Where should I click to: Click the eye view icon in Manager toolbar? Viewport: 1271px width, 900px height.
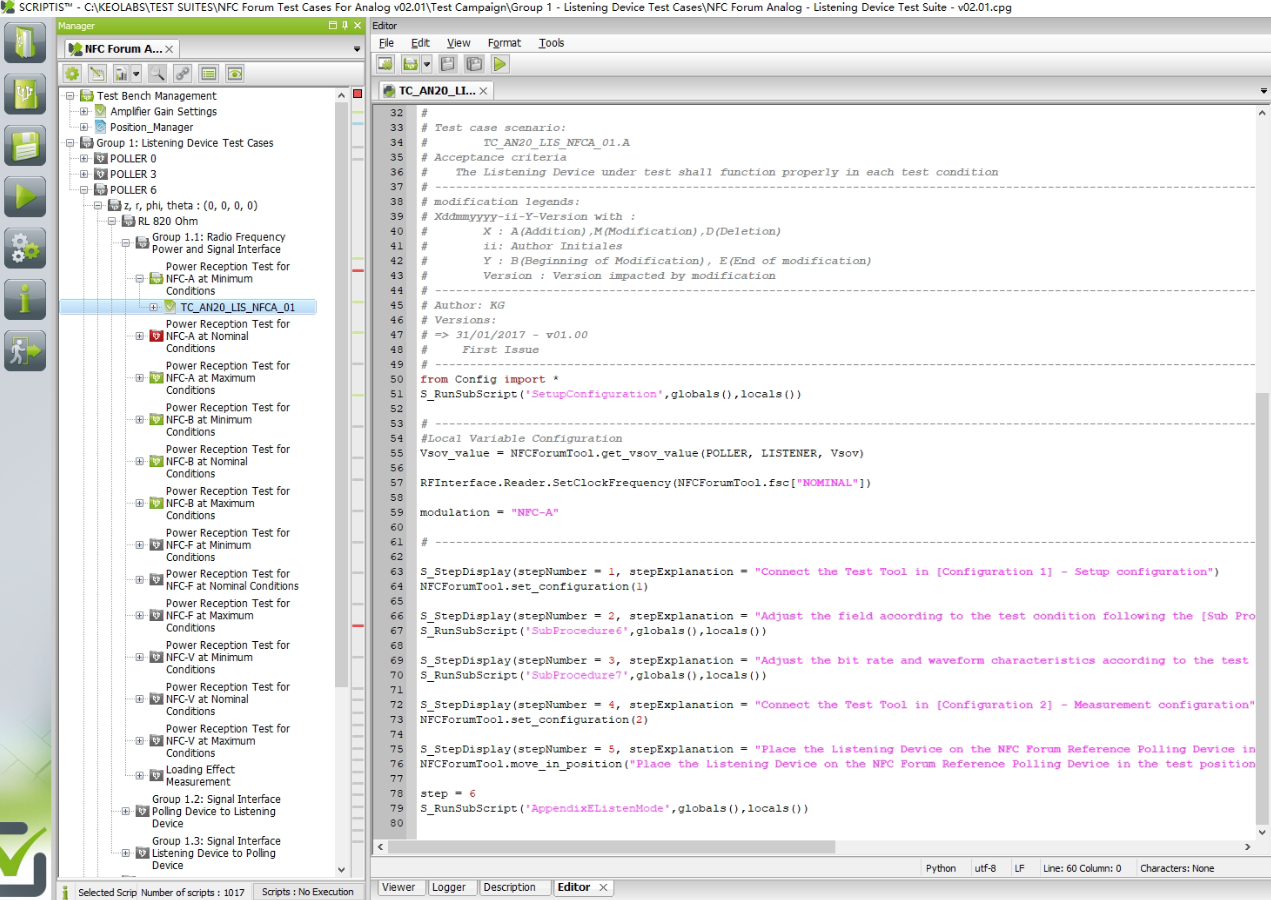[x=235, y=73]
